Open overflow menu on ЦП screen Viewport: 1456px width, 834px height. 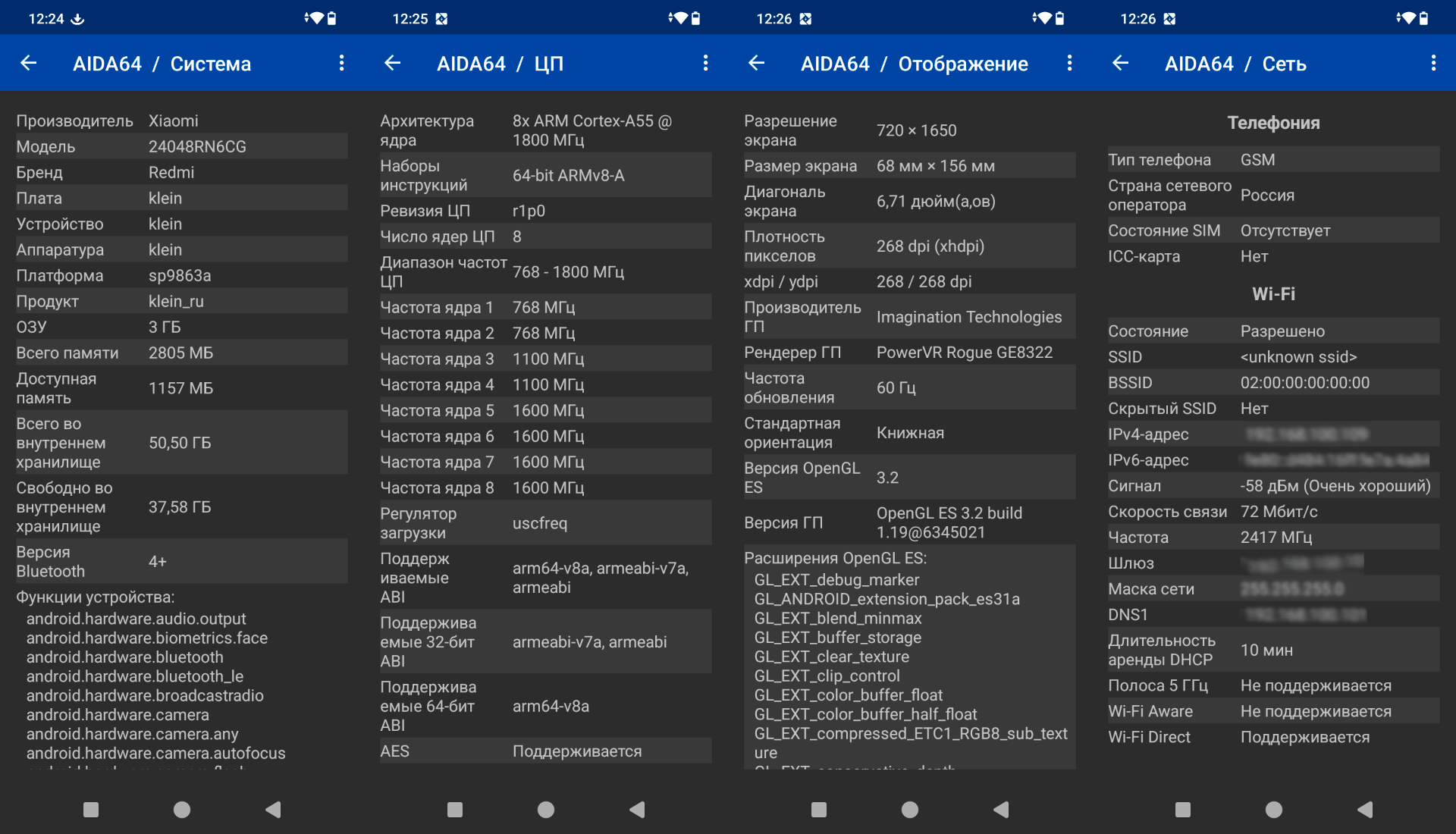tap(705, 64)
